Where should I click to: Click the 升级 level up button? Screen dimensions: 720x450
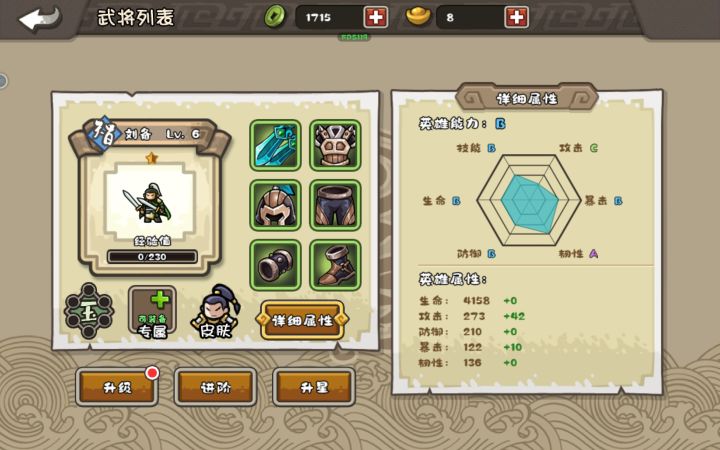pyautogui.click(x=117, y=387)
